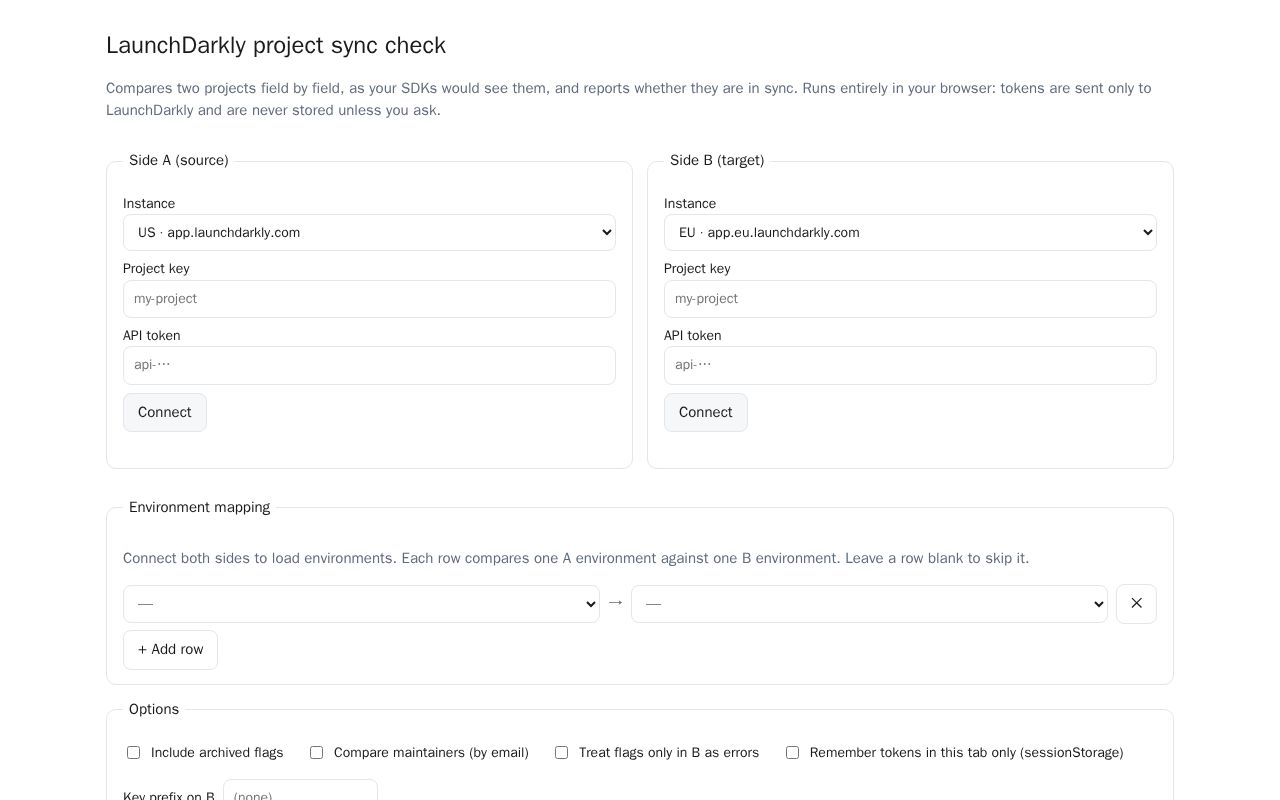Click the 'Side B (target)' legend
Screen dimensions: 1280x800
(x=717, y=161)
